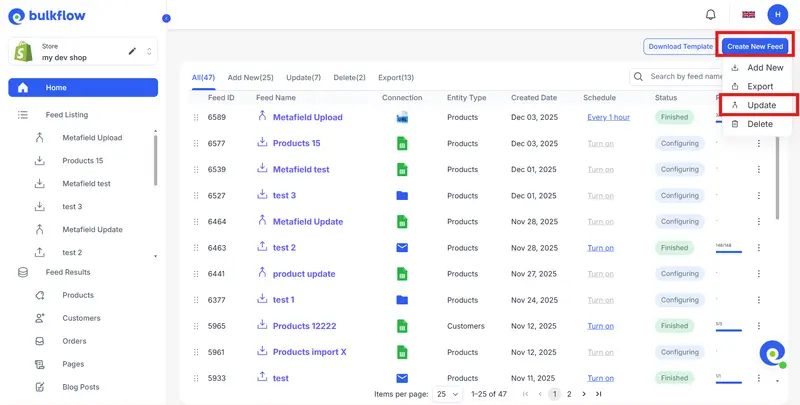
Task: Switch to the All(47) tab
Action: [203, 78]
